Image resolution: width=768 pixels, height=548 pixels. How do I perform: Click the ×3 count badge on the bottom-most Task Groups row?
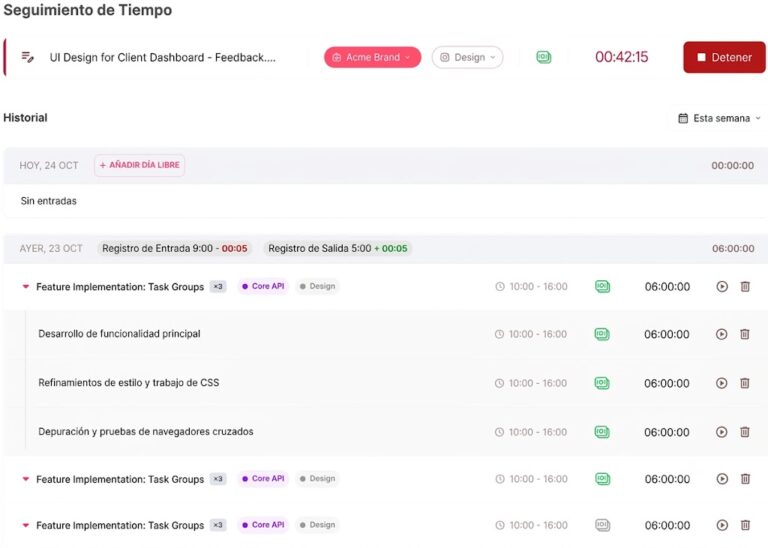(218, 525)
